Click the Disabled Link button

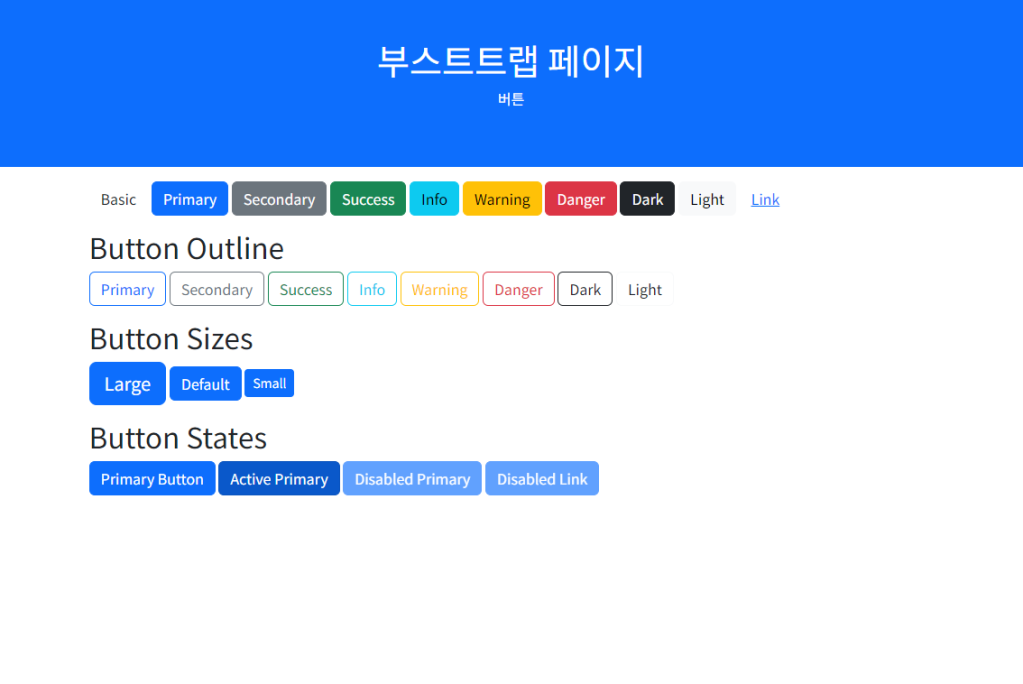(x=542, y=478)
